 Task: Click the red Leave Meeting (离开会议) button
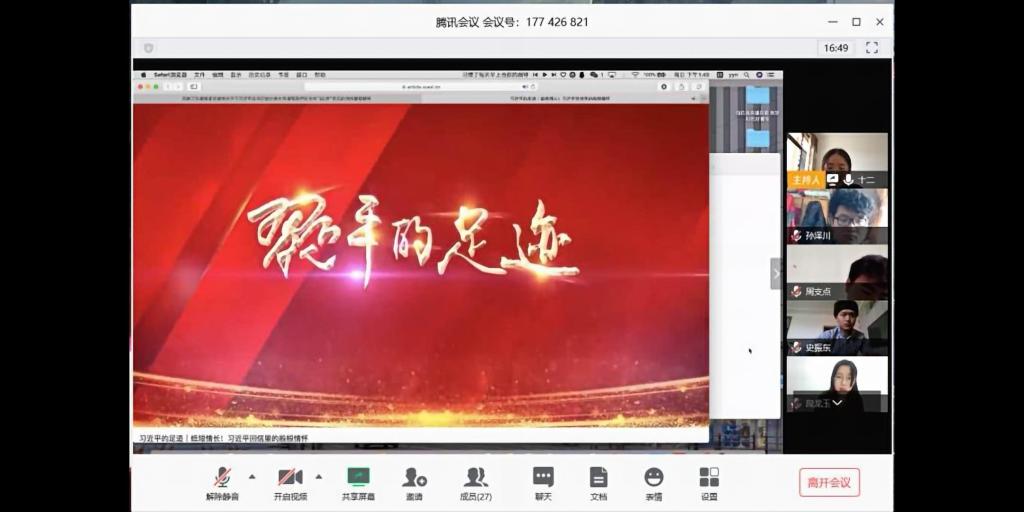click(x=829, y=482)
